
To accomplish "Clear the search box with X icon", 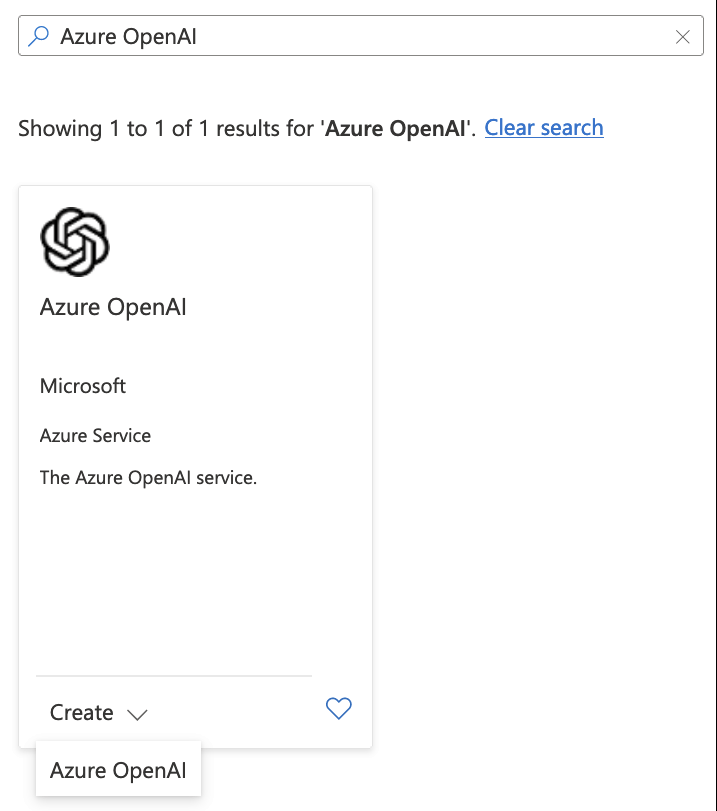I will pos(682,37).
